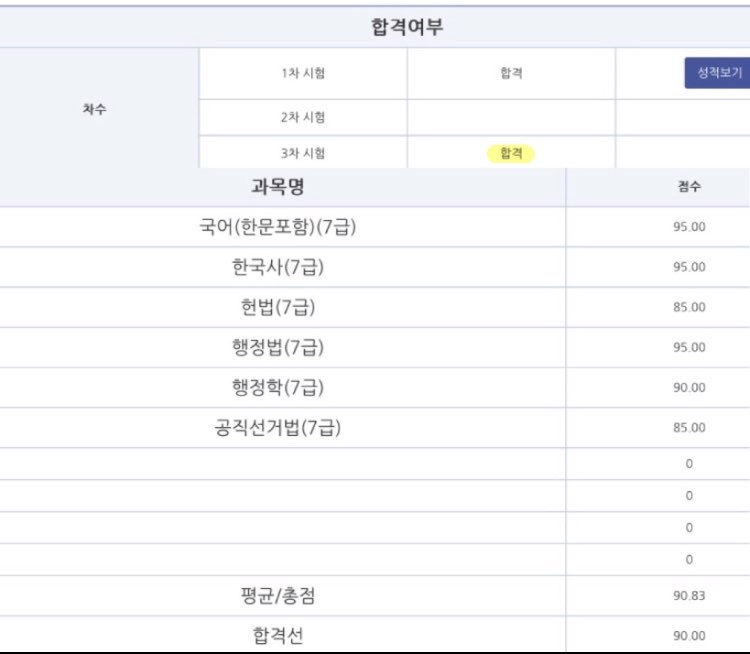The width and height of the screenshot is (750, 654).
Task: Click the 합격여부 table header
Action: pos(407,27)
